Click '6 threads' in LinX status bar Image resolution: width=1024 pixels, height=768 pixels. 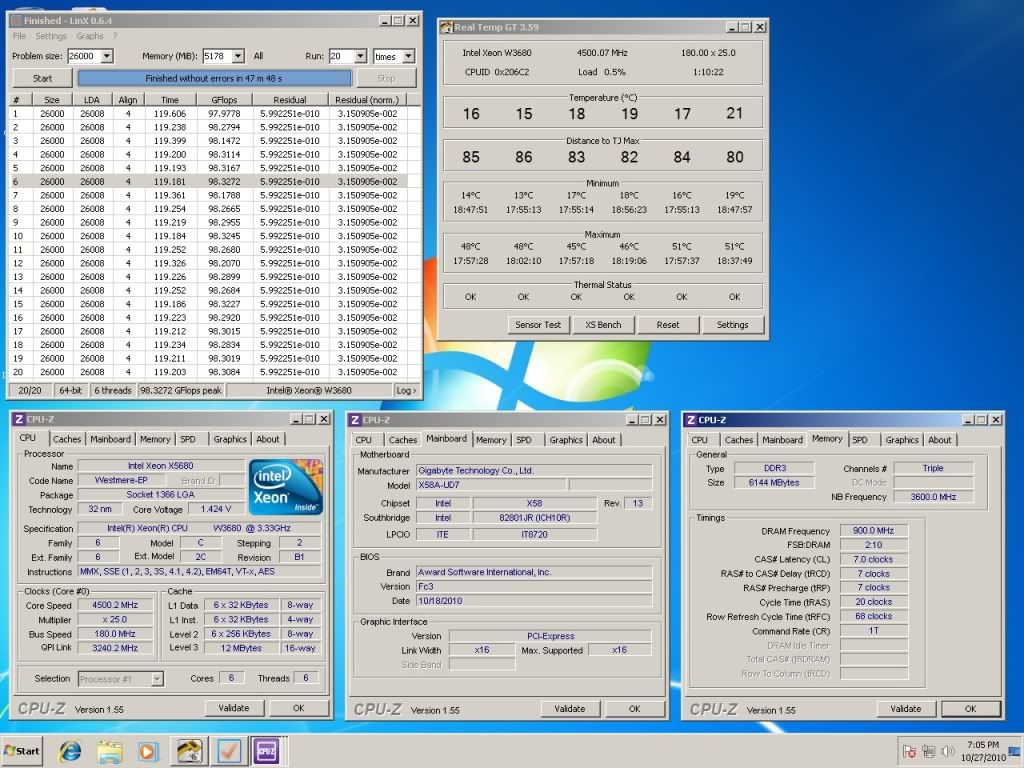point(112,391)
